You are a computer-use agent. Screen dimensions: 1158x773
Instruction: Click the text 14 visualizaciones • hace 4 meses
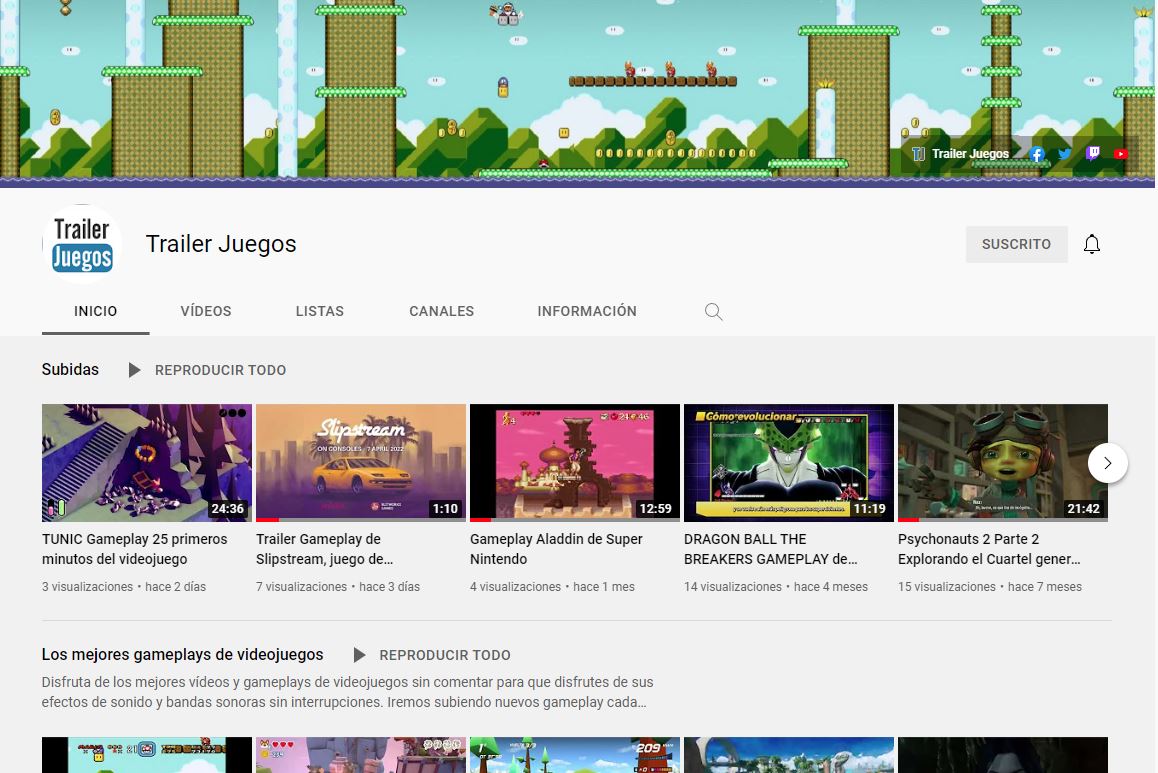(775, 587)
